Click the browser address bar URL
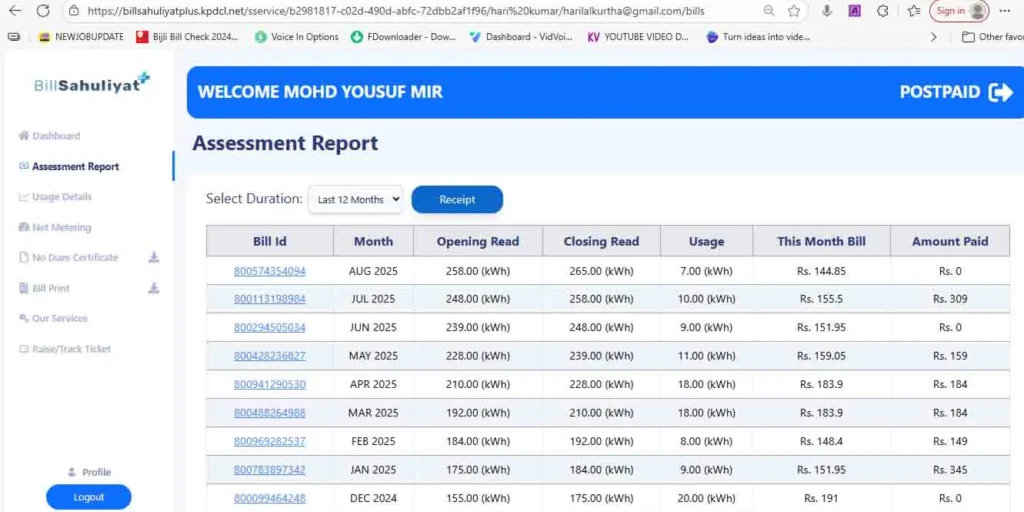Screen dimensions: 1024x512 click(400, 11)
